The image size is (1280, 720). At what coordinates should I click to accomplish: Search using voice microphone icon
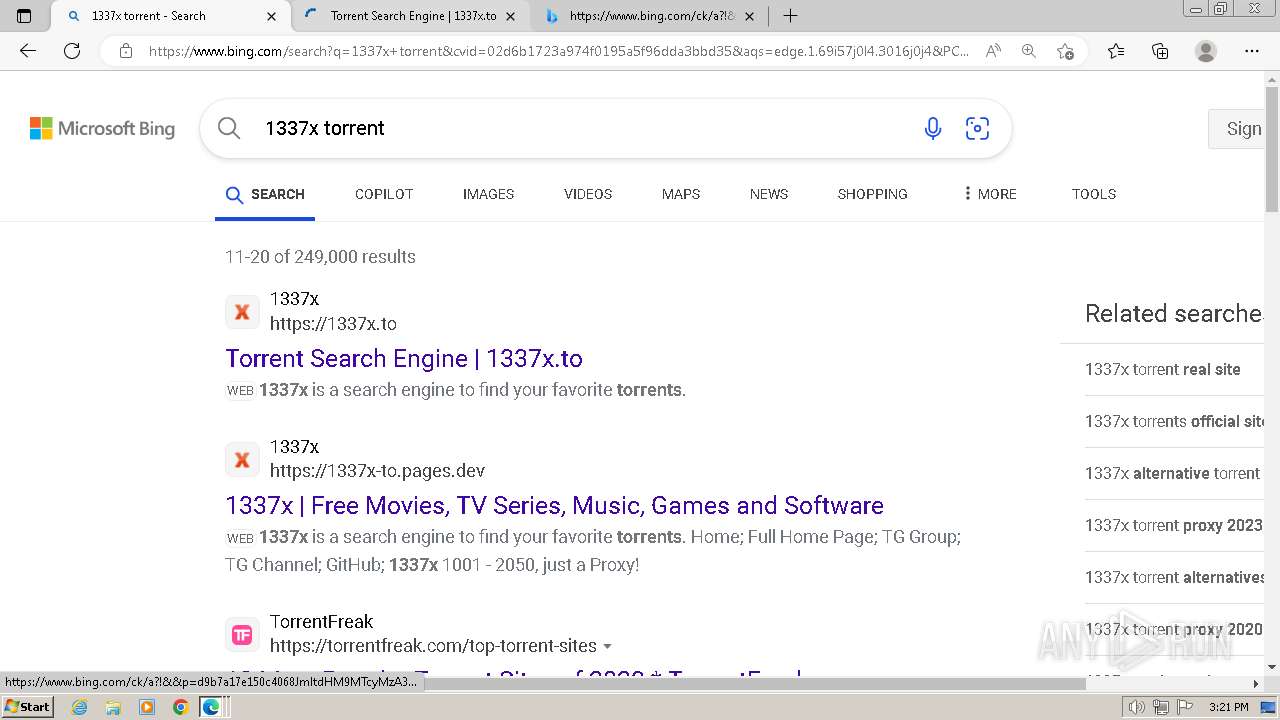(x=933, y=128)
